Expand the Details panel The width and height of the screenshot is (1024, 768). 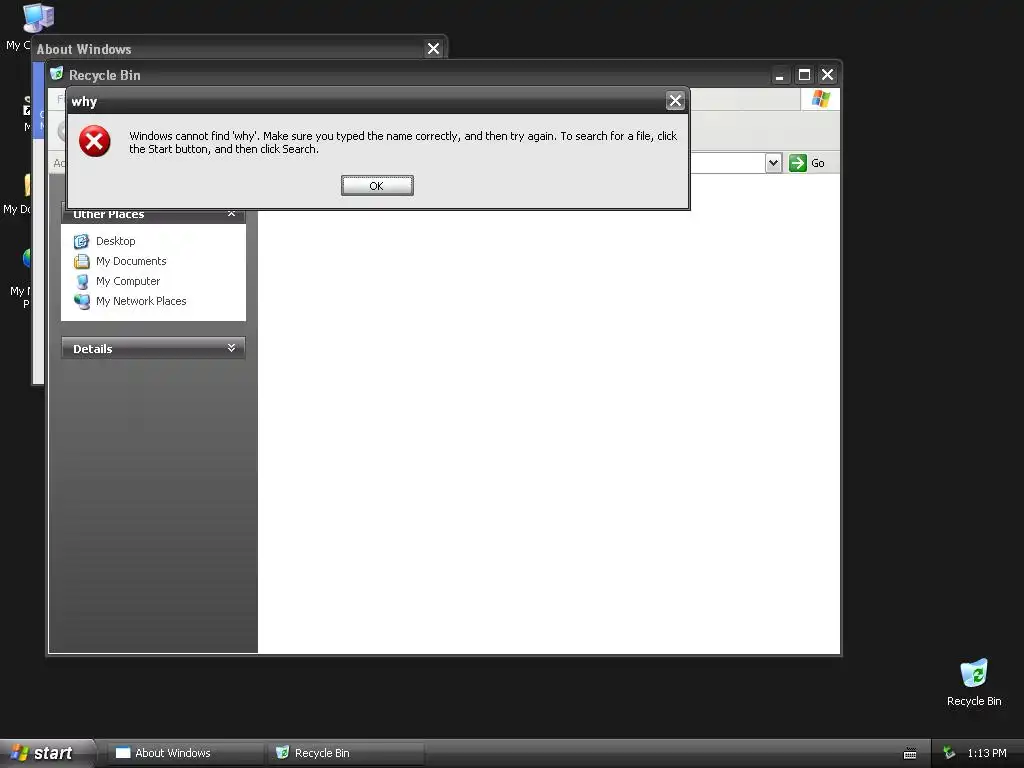pos(231,348)
